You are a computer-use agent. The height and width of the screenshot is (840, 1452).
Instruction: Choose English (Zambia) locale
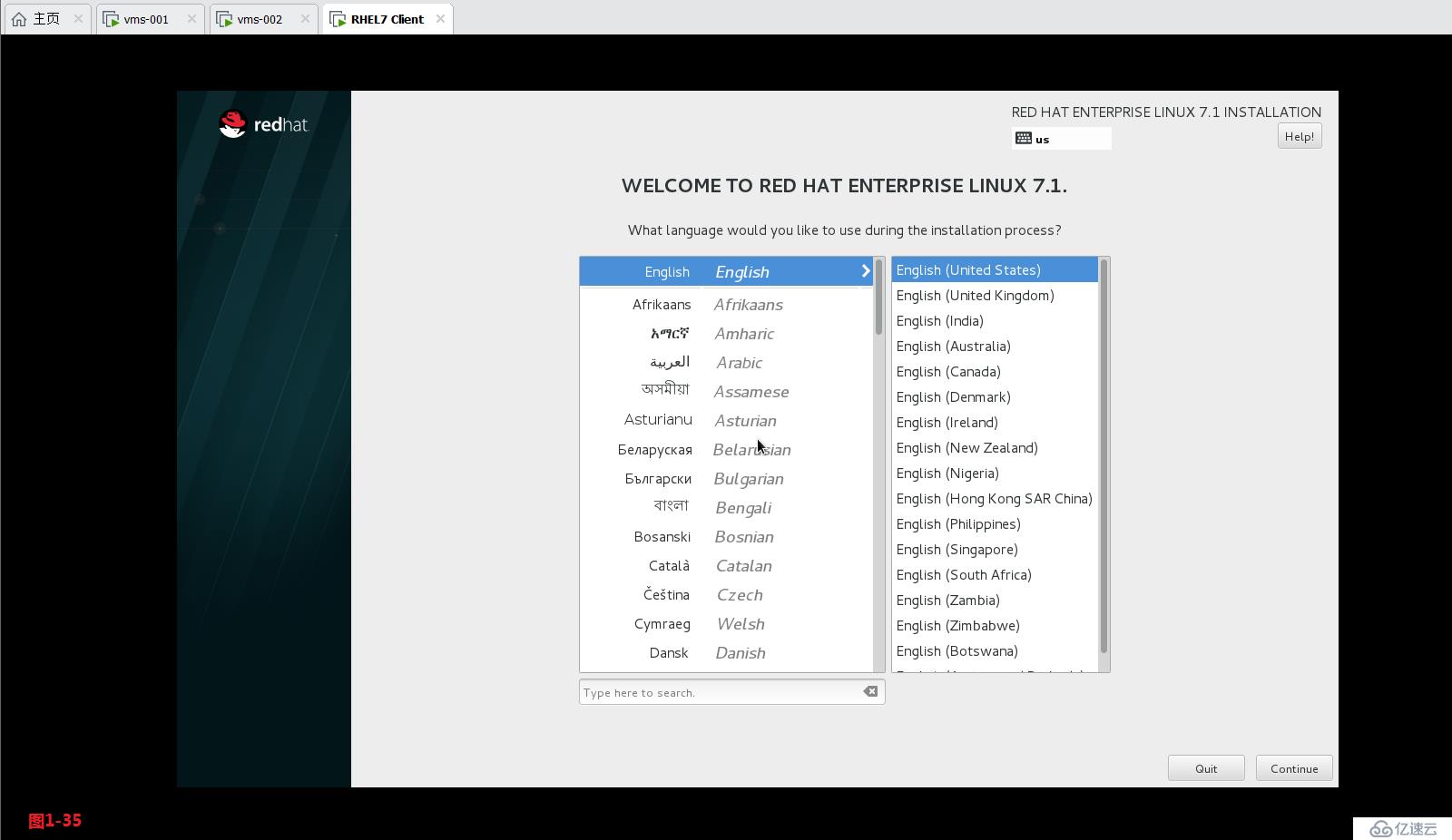pos(995,601)
